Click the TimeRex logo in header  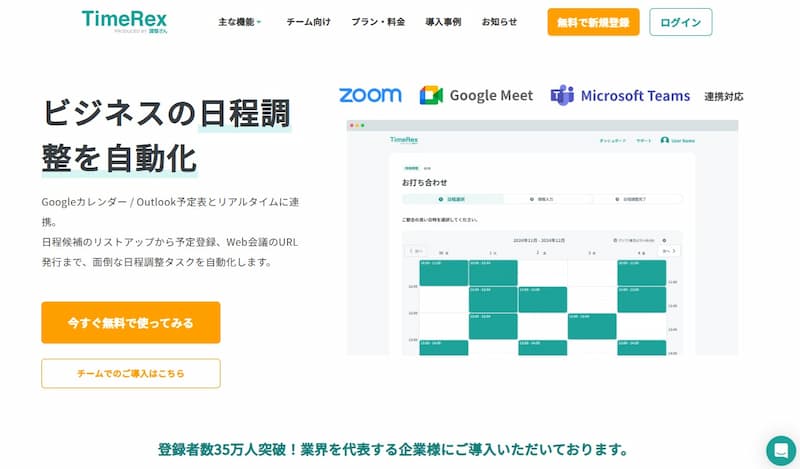click(124, 21)
